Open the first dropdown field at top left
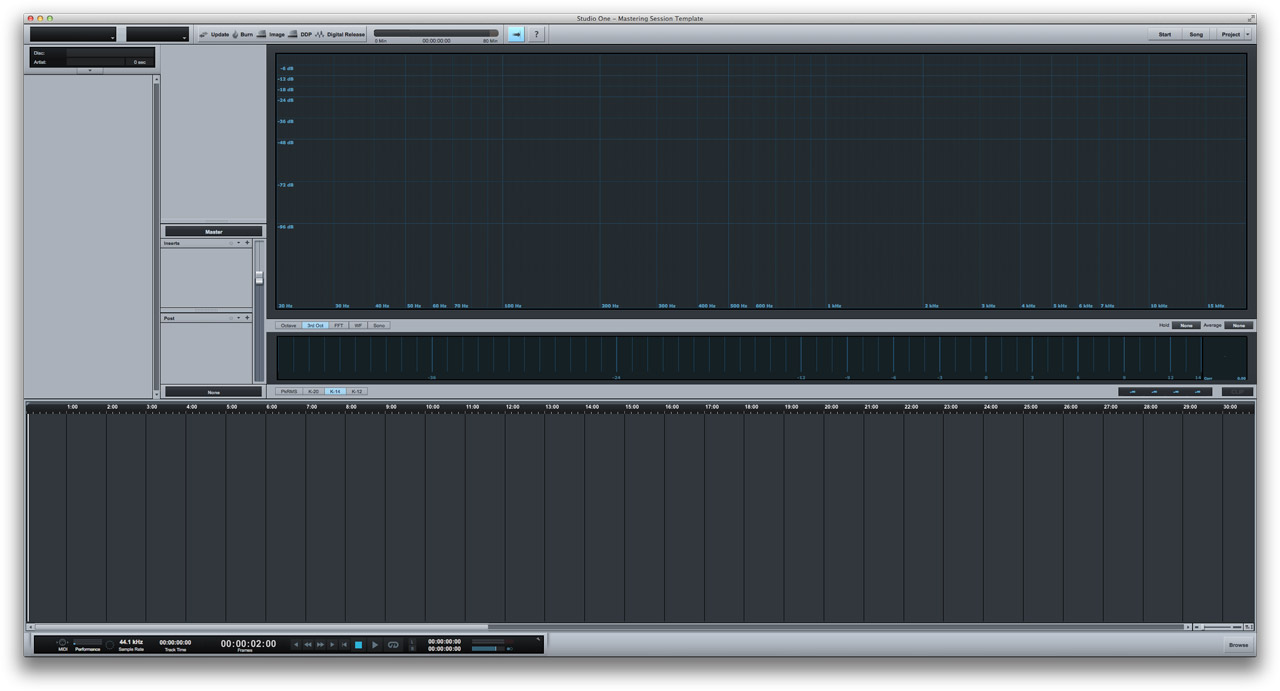The width and height of the screenshot is (1280, 691). [x=73, y=34]
